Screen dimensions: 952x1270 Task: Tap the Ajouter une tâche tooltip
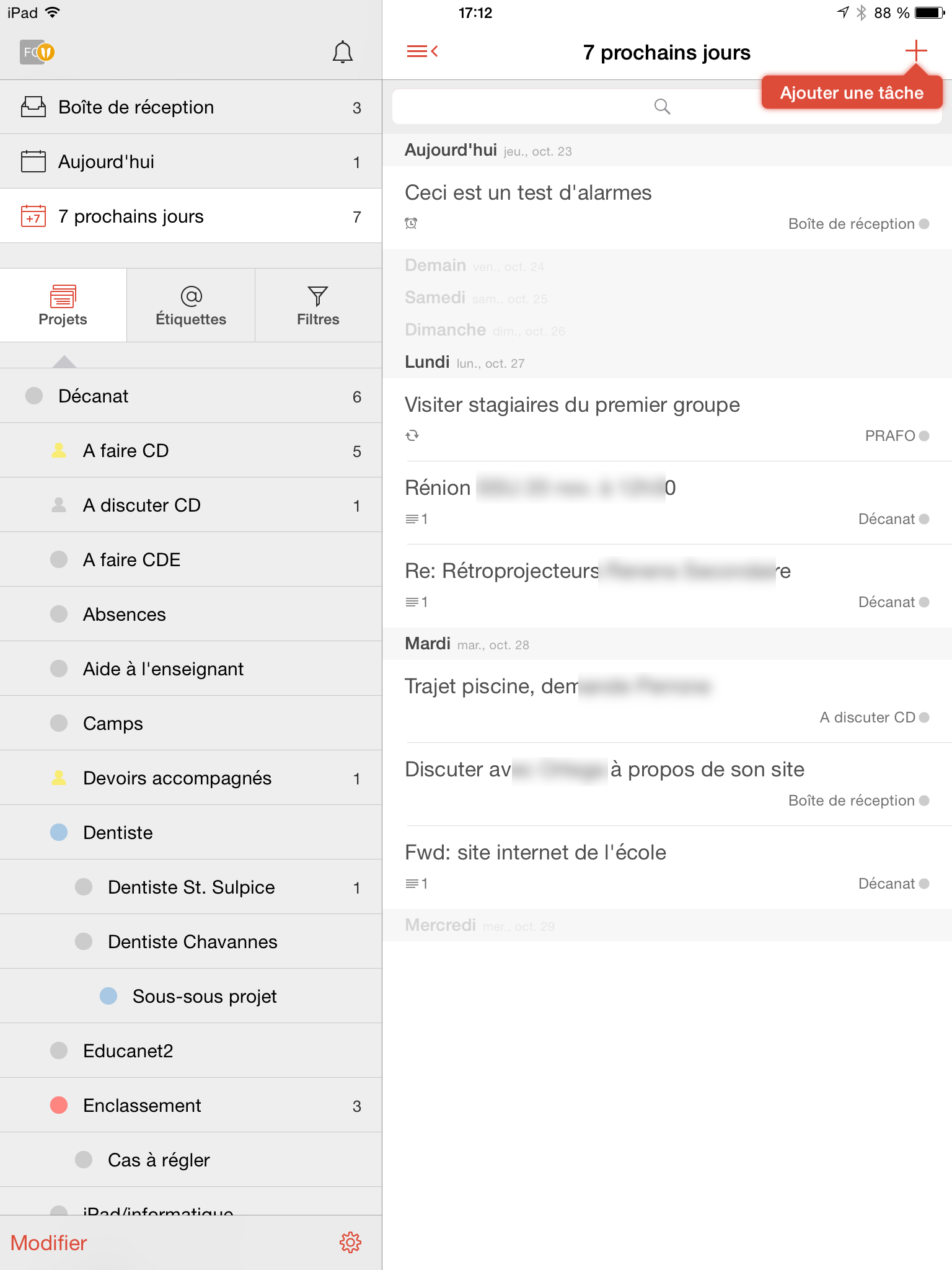pos(852,92)
